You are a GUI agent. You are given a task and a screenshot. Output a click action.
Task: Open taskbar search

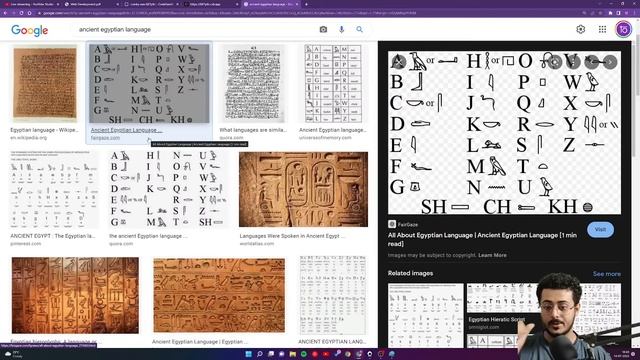(x=260, y=354)
